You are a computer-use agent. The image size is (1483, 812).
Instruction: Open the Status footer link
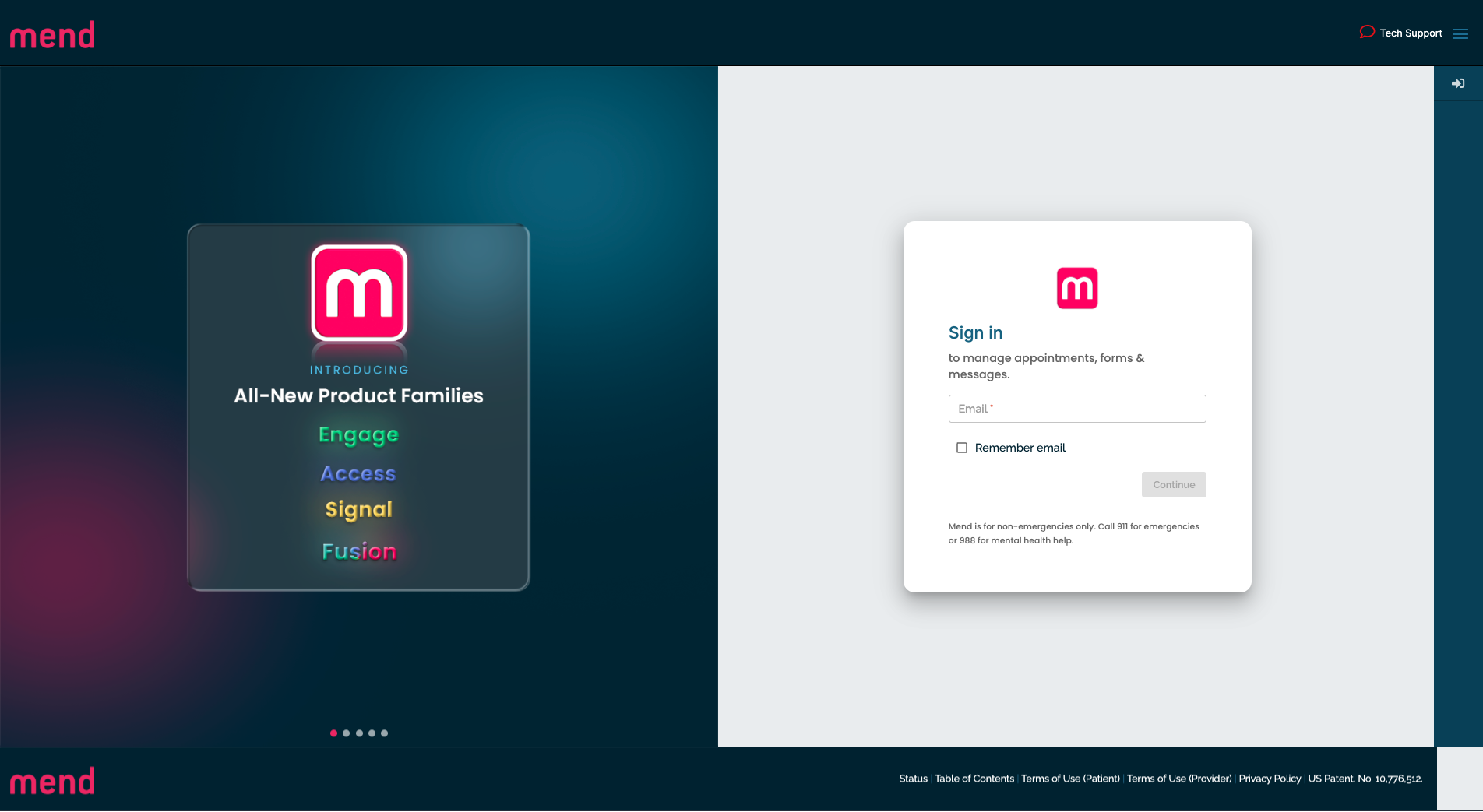point(913,779)
